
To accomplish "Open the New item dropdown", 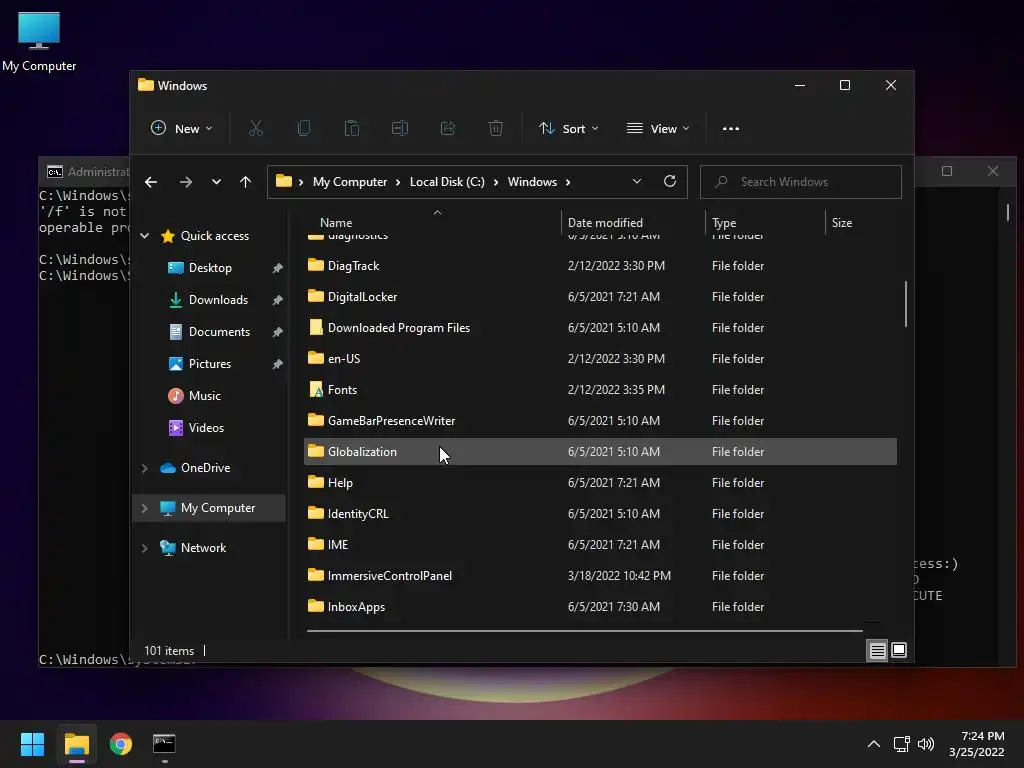I will 182,129.
